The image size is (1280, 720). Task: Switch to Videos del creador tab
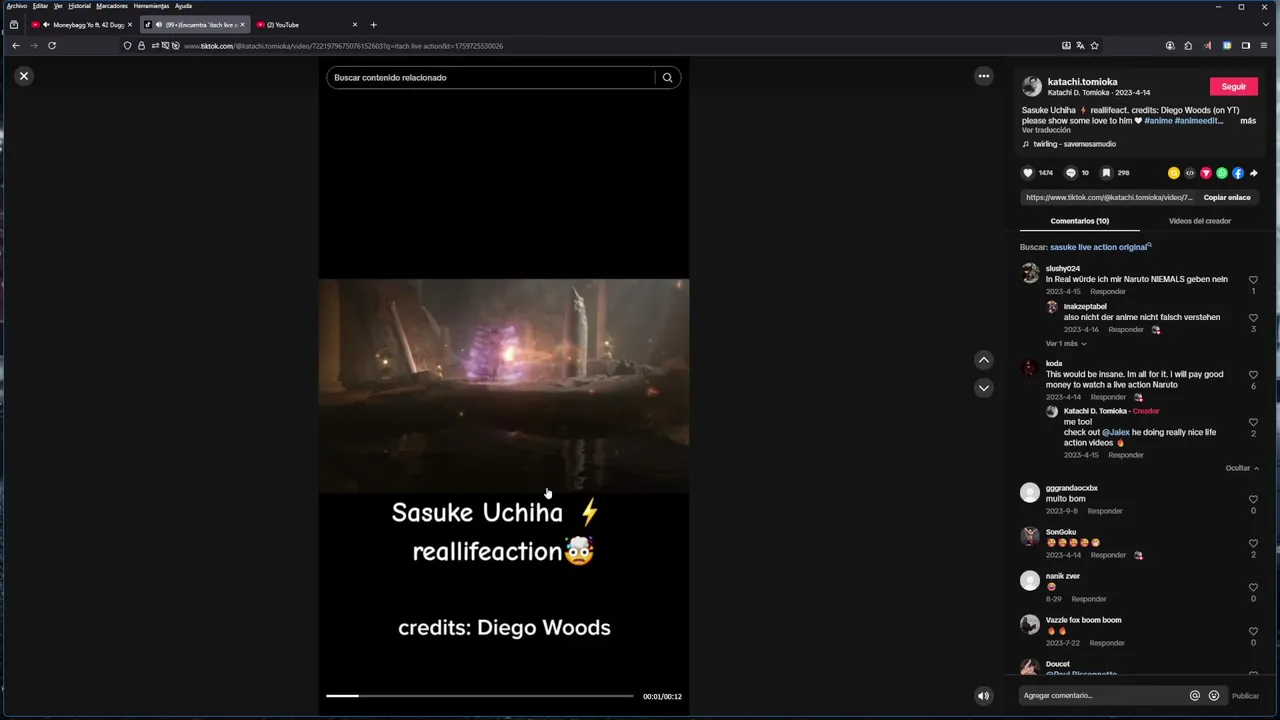[1200, 221]
